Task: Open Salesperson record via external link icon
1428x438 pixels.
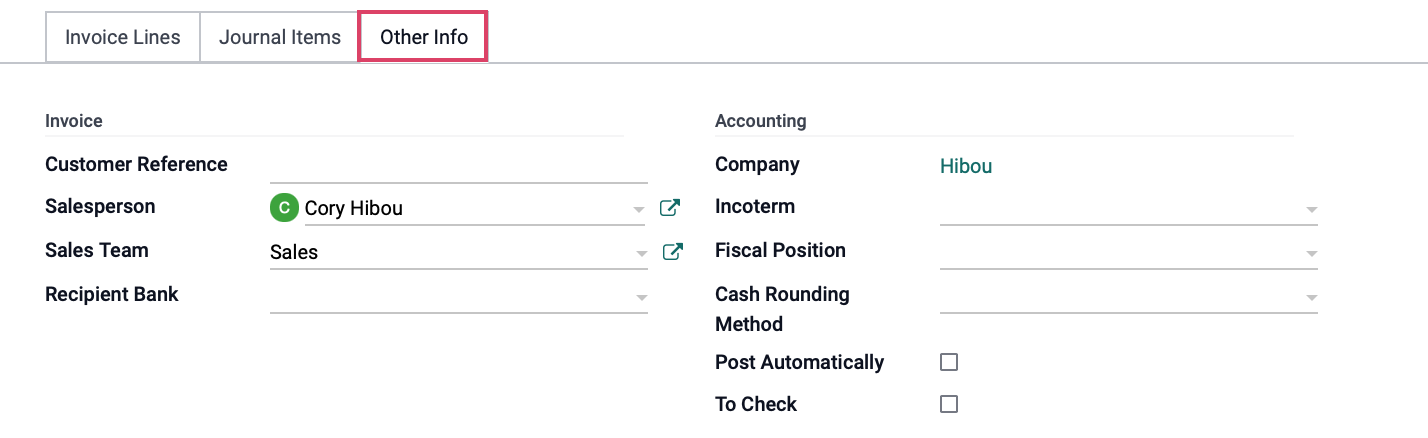Action: point(670,208)
